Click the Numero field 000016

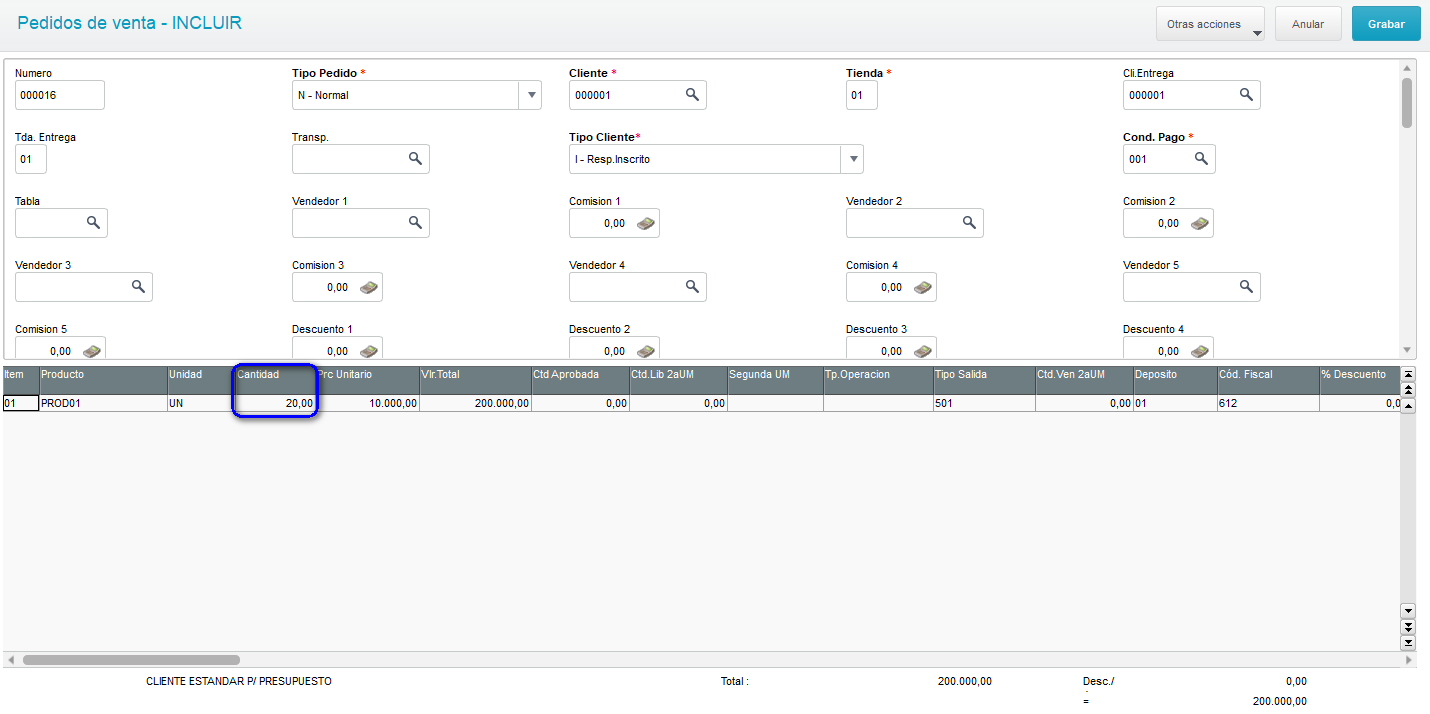click(x=60, y=95)
